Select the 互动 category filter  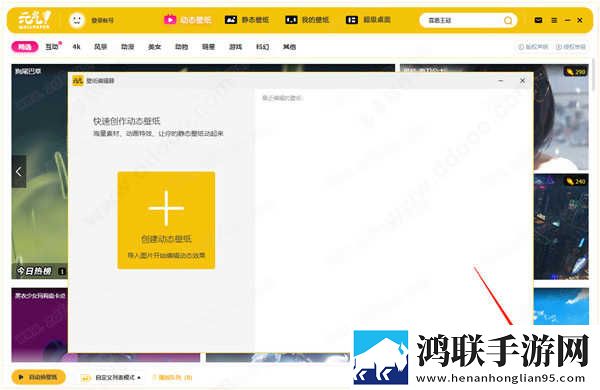point(52,47)
